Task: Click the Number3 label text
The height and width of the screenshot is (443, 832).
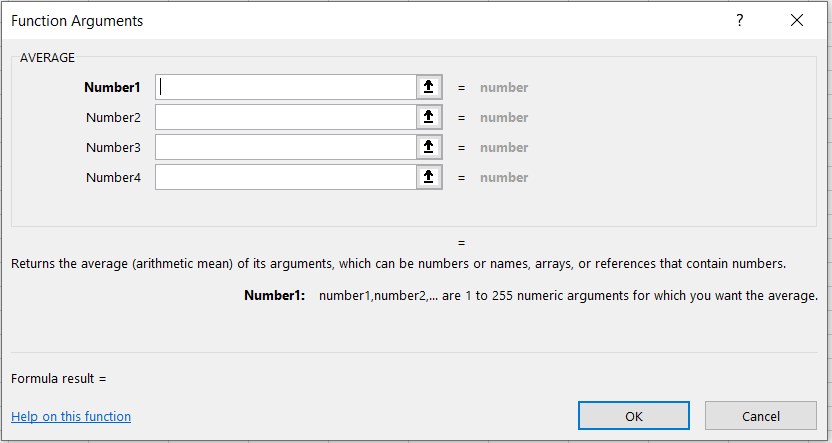Action: coord(113,147)
